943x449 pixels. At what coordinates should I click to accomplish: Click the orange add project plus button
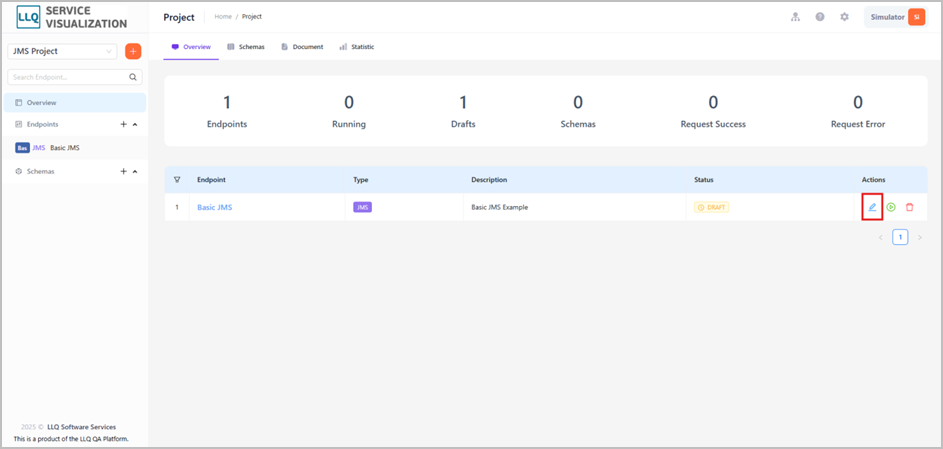(133, 51)
